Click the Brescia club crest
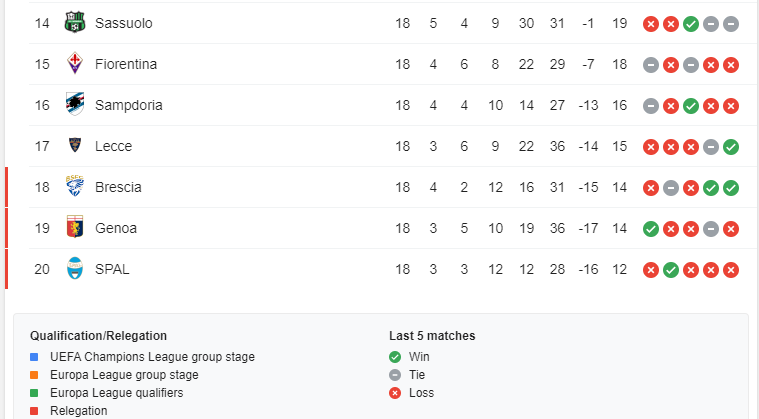This screenshot has height=419, width=759. pos(75,187)
